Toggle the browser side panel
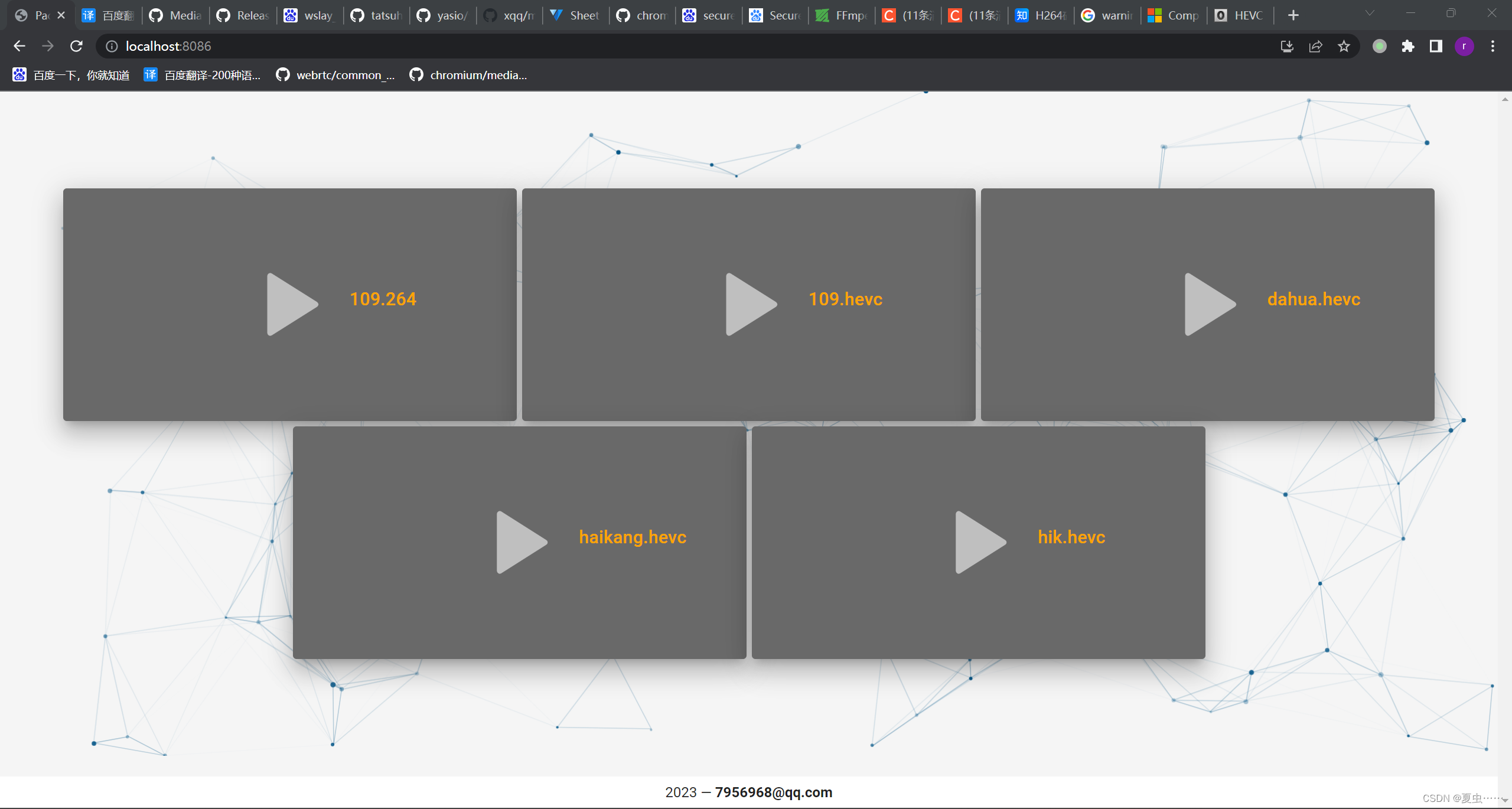The image size is (1512, 809). pyautogui.click(x=1436, y=46)
